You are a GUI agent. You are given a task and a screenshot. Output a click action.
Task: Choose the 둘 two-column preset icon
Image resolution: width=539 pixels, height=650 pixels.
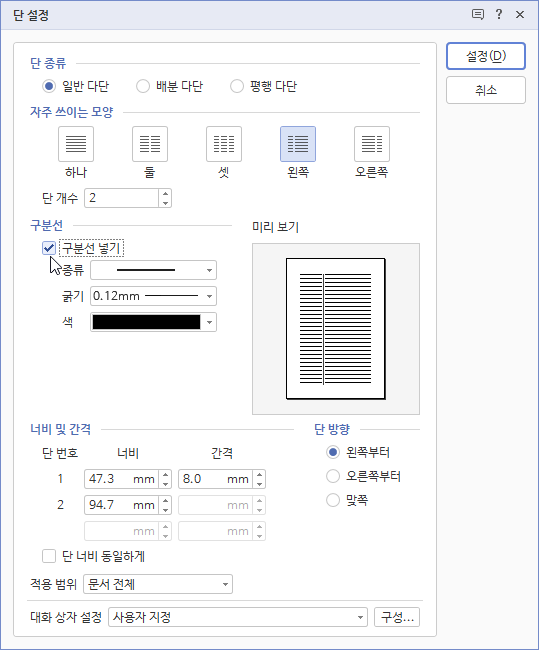(x=150, y=144)
